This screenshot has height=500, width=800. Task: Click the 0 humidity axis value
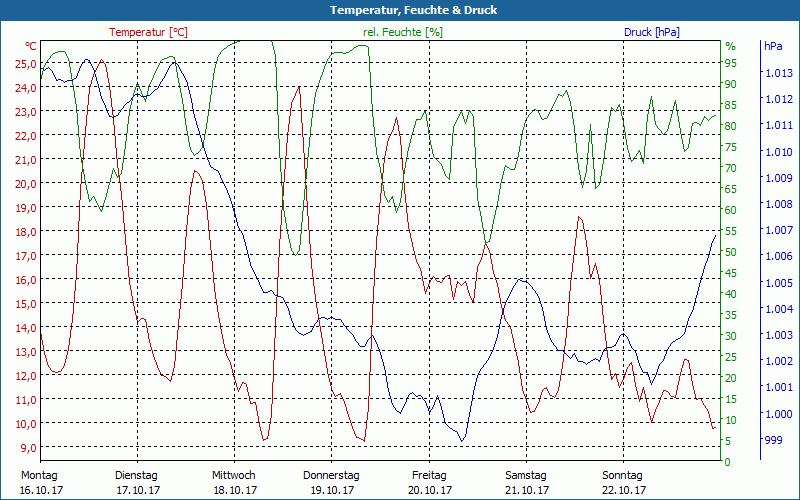pos(727,461)
